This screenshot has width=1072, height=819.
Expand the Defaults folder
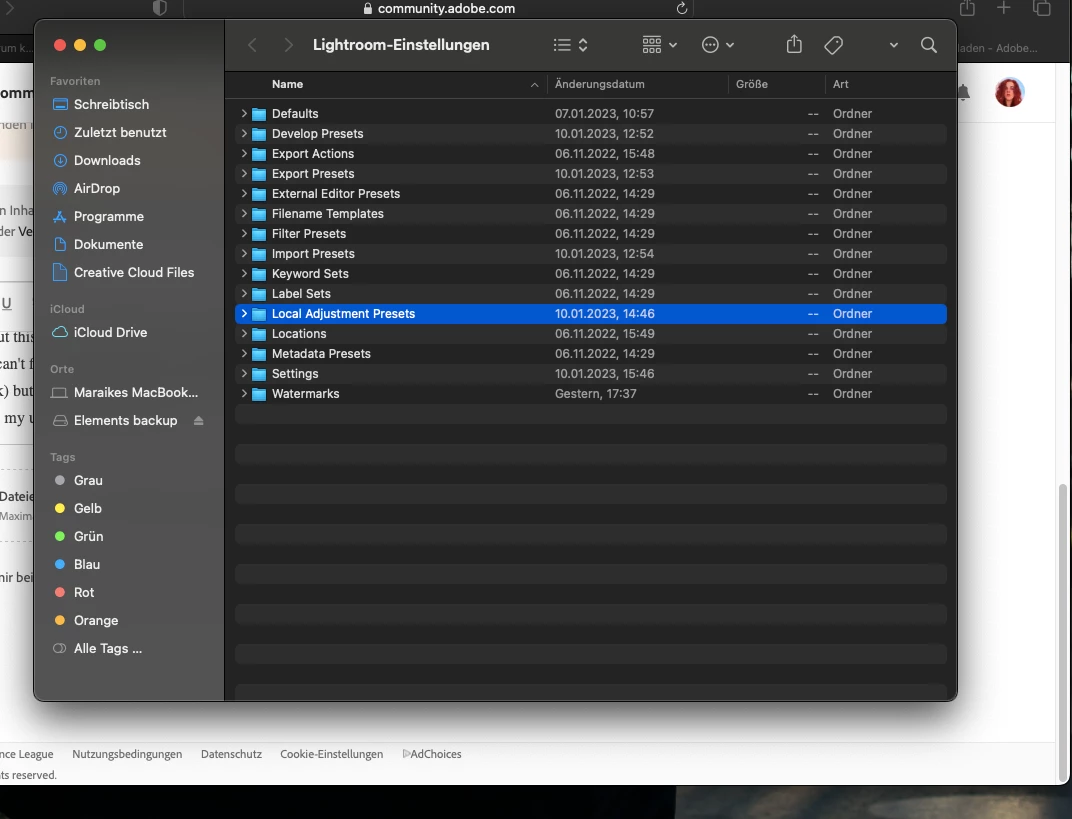[244, 113]
